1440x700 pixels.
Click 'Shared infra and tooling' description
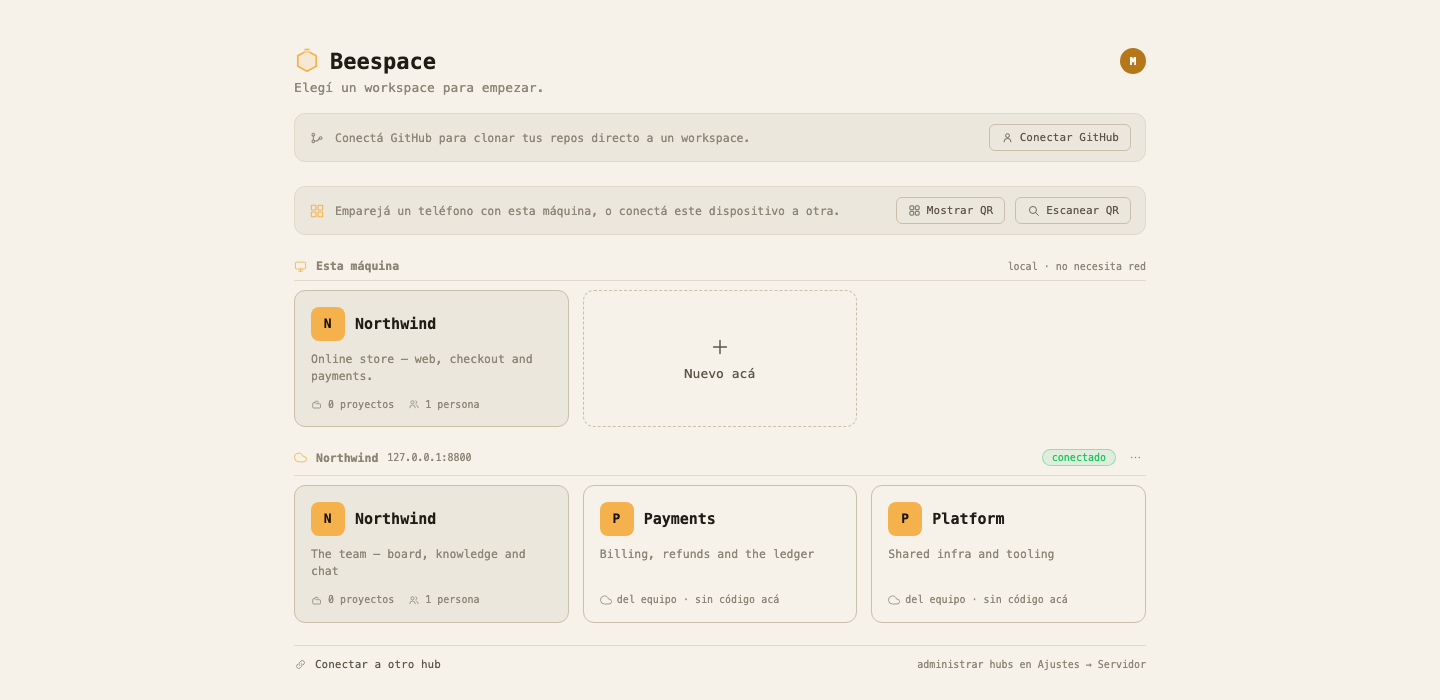(x=971, y=554)
